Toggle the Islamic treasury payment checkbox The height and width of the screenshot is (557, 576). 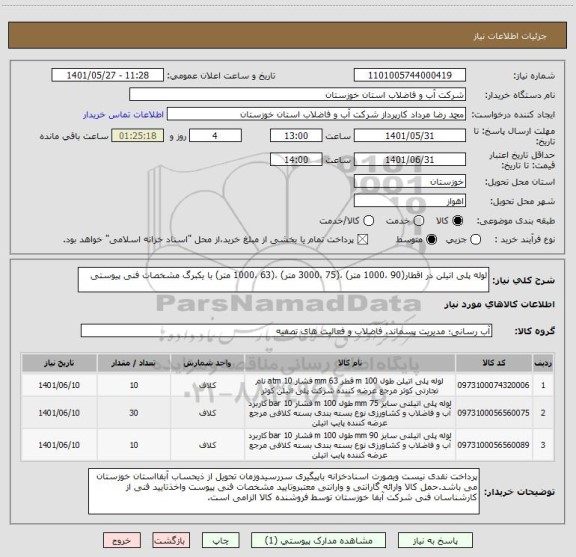tap(363, 240)
